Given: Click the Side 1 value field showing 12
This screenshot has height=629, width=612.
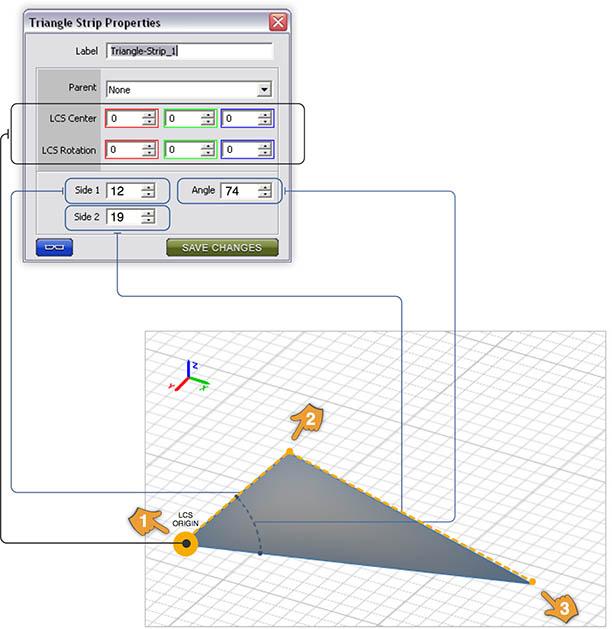Looking at the screenshot, I should [x=131, y=191].
